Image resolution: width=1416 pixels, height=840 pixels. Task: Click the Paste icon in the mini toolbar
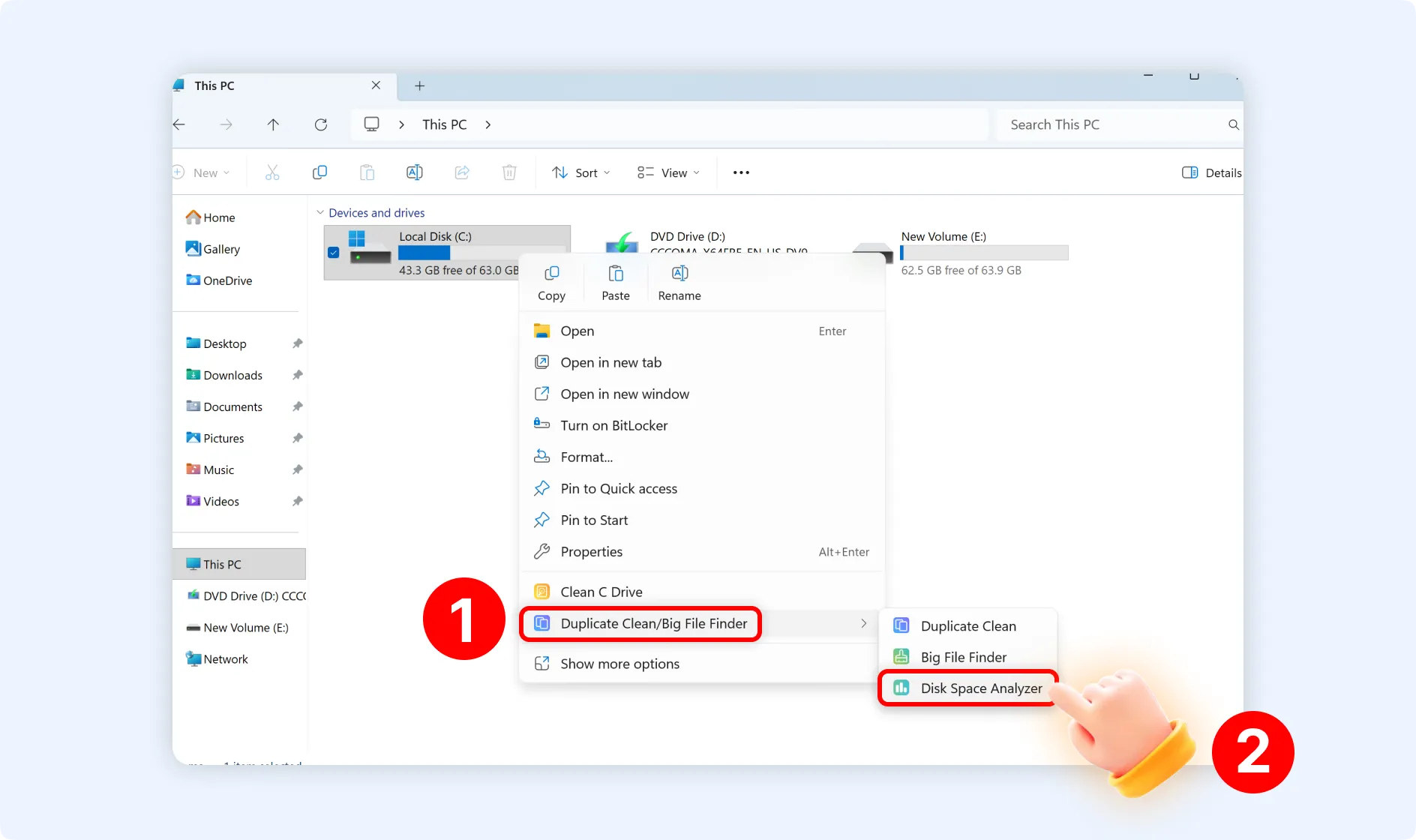pyautogui.click(x=615, y=281)
